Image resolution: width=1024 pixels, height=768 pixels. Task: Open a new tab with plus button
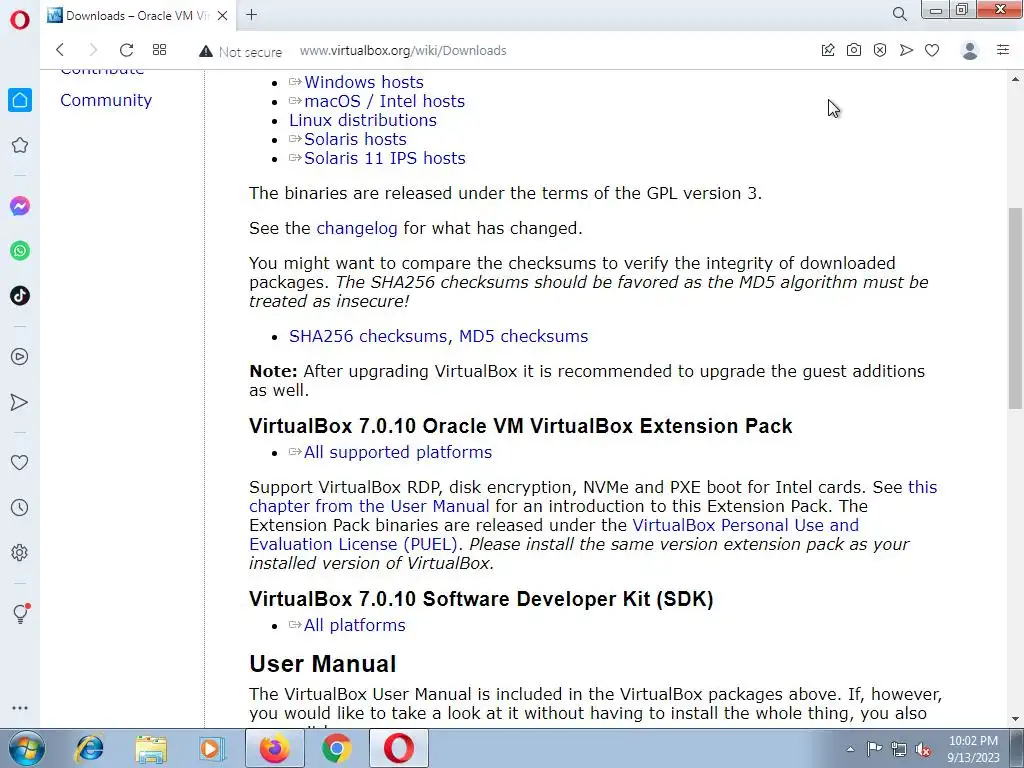[x=251, y=15]
